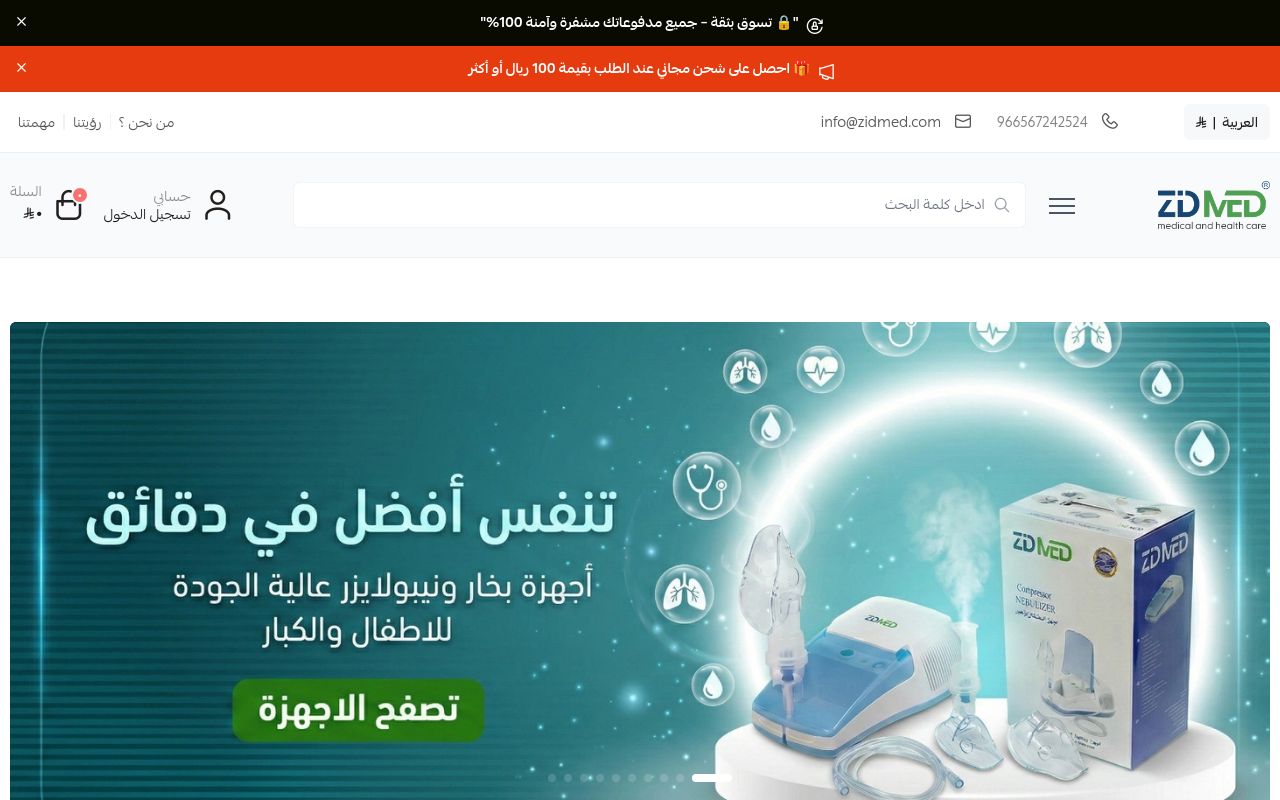Open the مهمتنا link
The height and width of the screenshot is (800, 1280).
click(36, 122)
